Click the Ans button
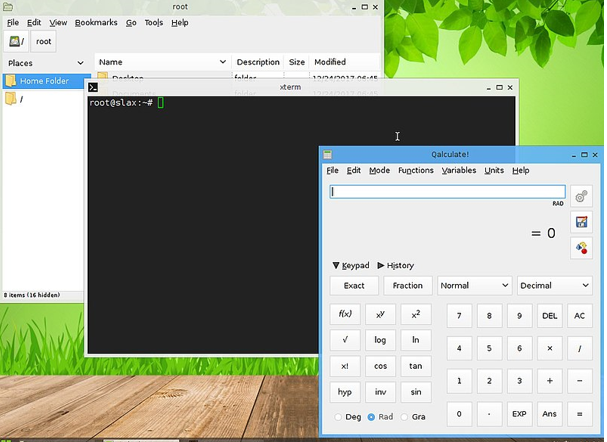The width and height of the screenshot is (607, 442). [x=549, y=414]
